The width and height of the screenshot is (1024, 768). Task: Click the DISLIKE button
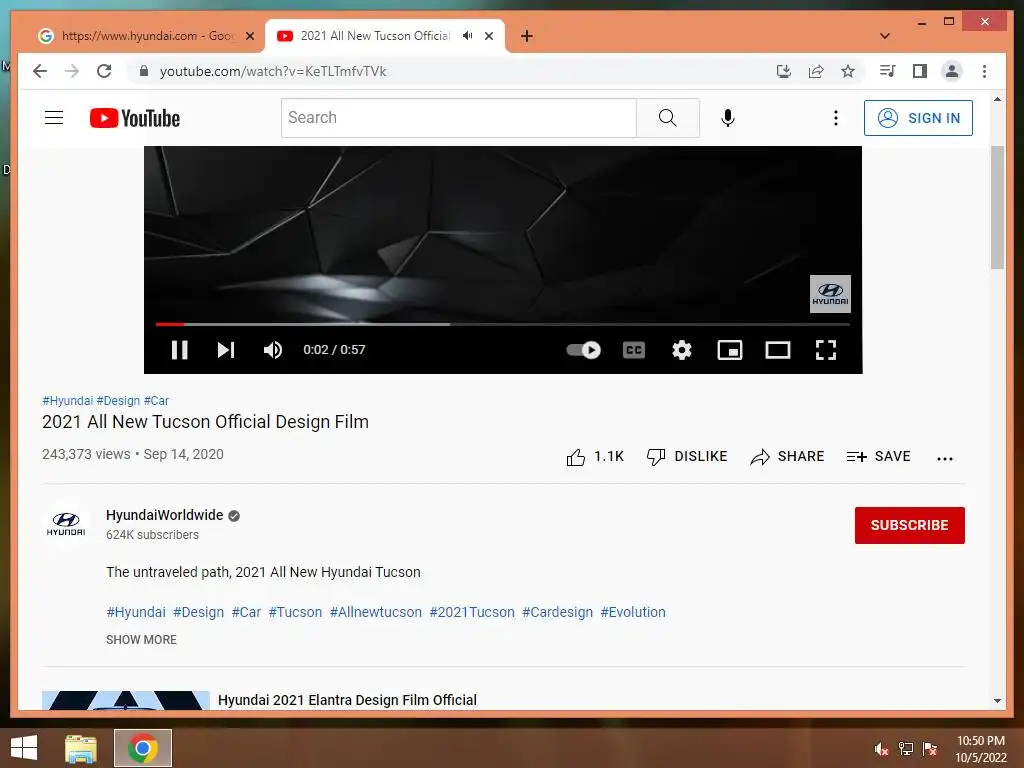[x=686, y=456]
